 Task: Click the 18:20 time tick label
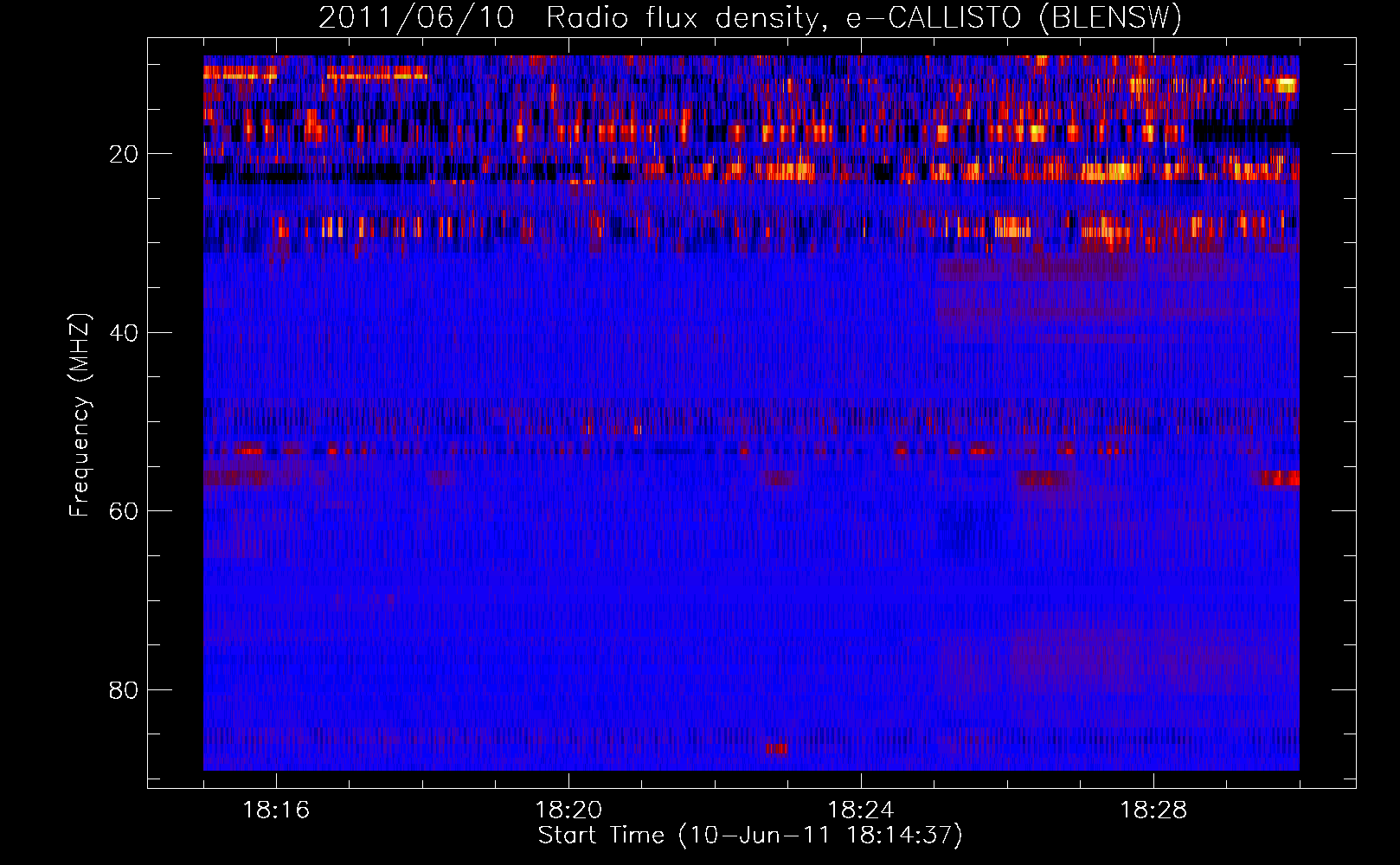[568, 811]
